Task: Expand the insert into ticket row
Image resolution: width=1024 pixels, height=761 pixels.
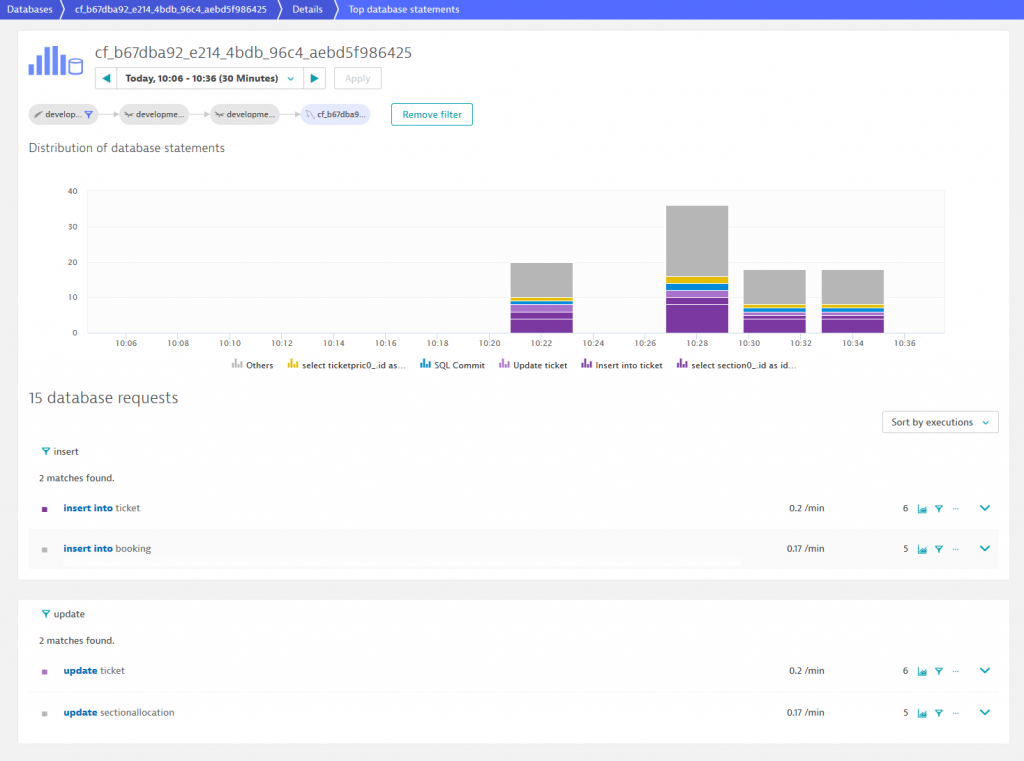Action: (985, 508)
